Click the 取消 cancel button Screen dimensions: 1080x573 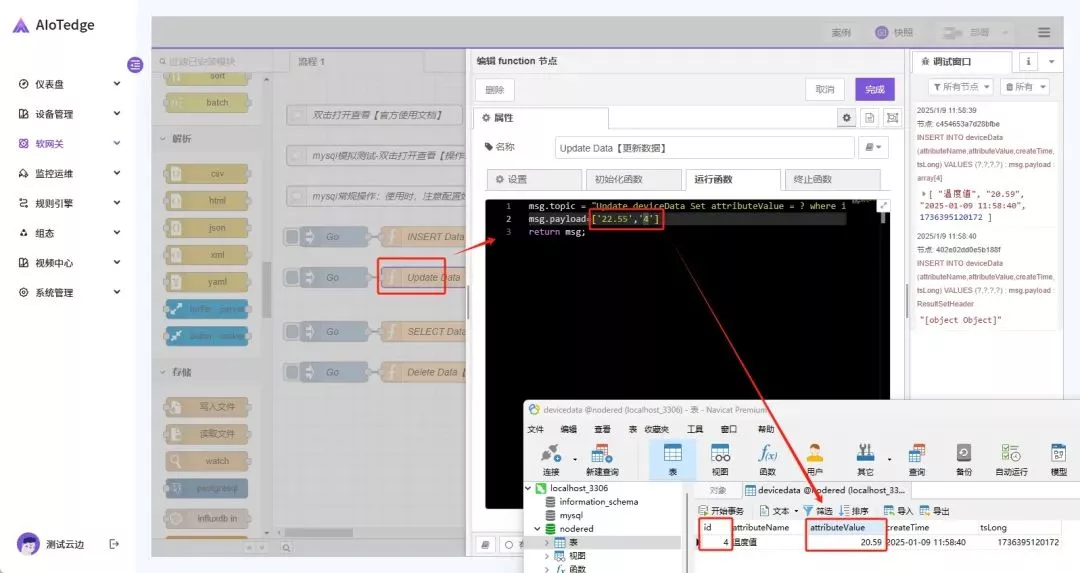click(824, 90)
